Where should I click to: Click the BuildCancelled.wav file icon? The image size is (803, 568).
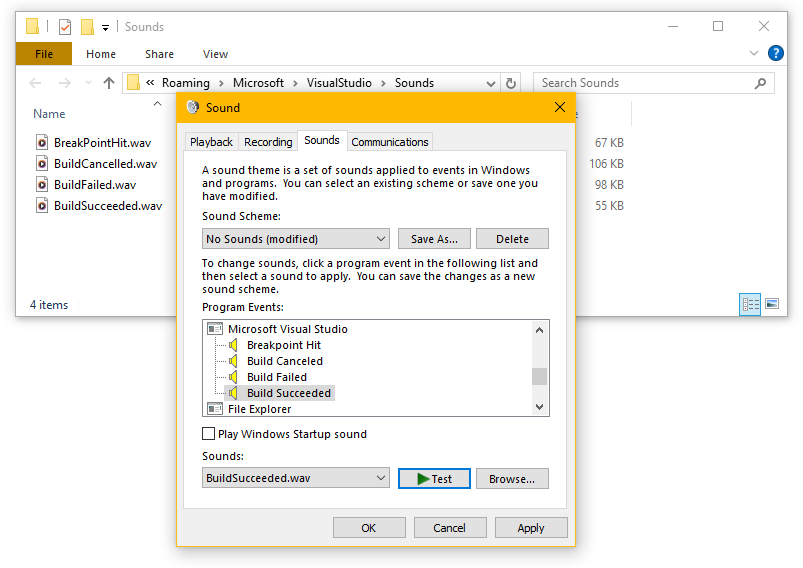coord(42,163)
